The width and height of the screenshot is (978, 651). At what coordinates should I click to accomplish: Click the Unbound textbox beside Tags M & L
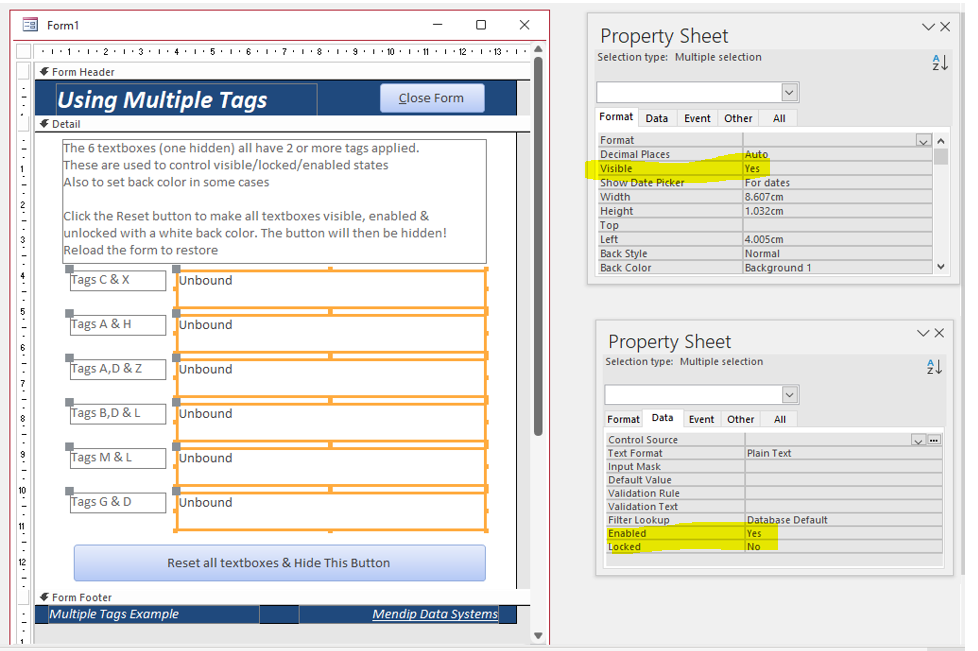pos(331,466)
